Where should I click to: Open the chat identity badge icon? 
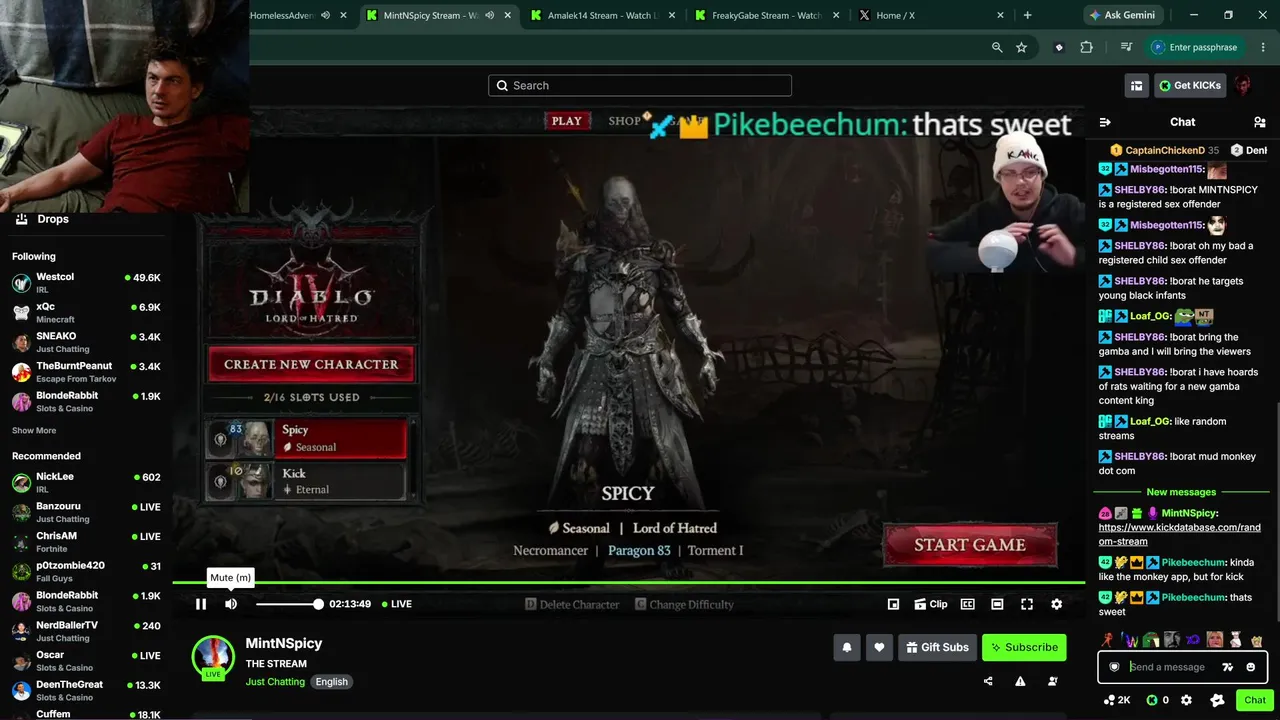(x=1114, y=667)
